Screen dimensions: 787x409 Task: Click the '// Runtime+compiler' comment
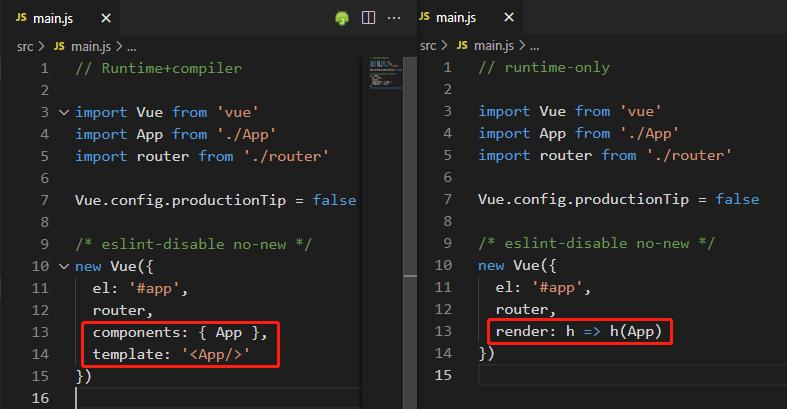159,68
